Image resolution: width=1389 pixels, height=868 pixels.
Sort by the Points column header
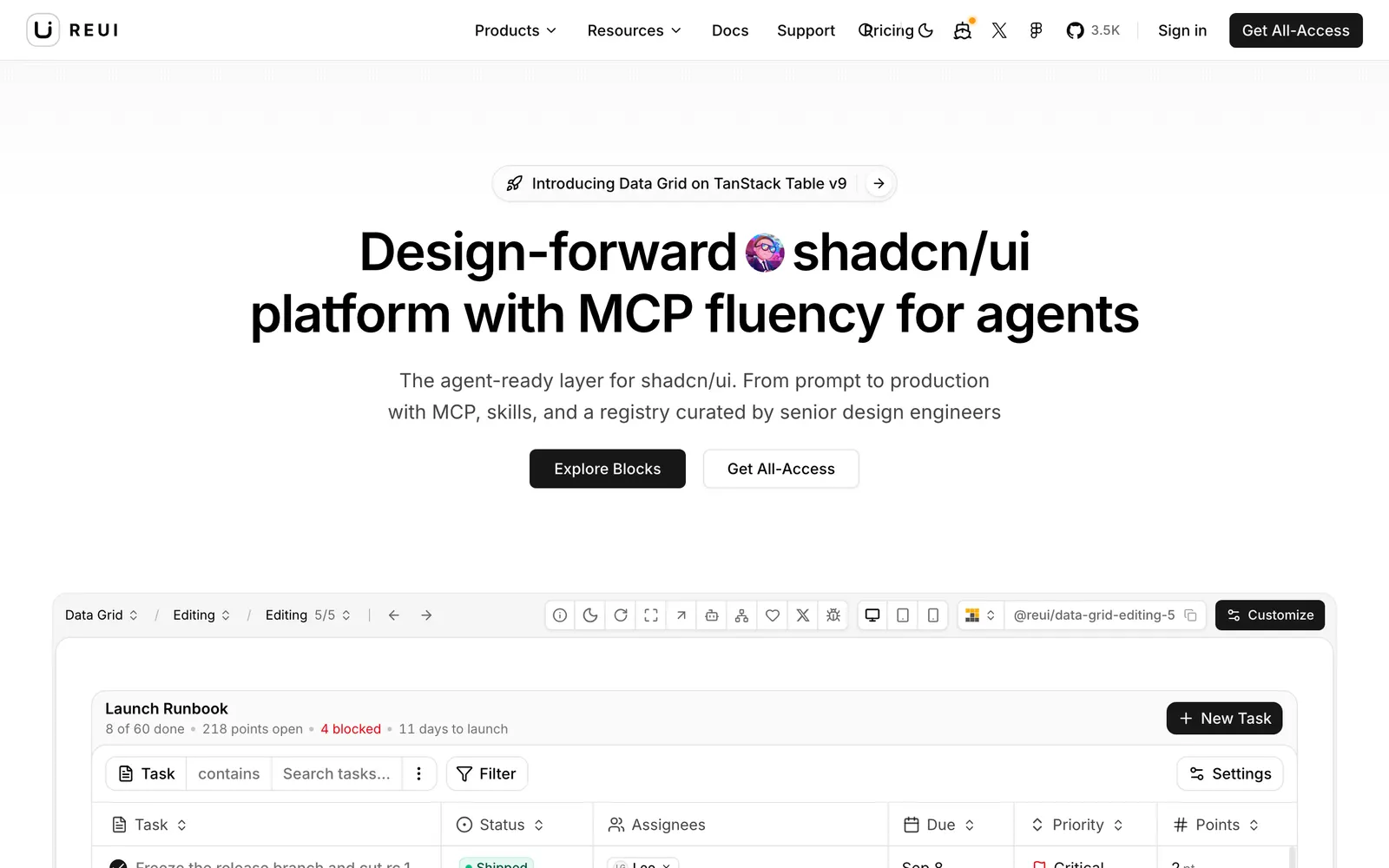tap(1216, 825)
